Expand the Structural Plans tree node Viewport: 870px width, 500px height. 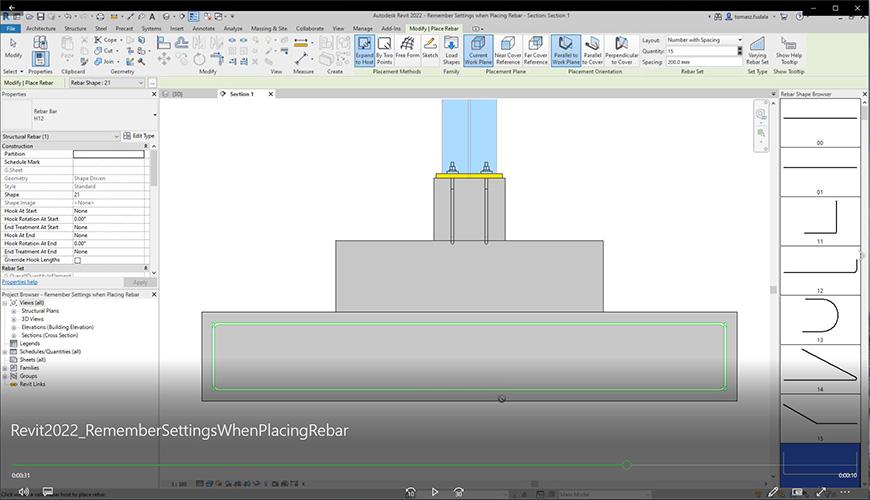tap(14, 311)
